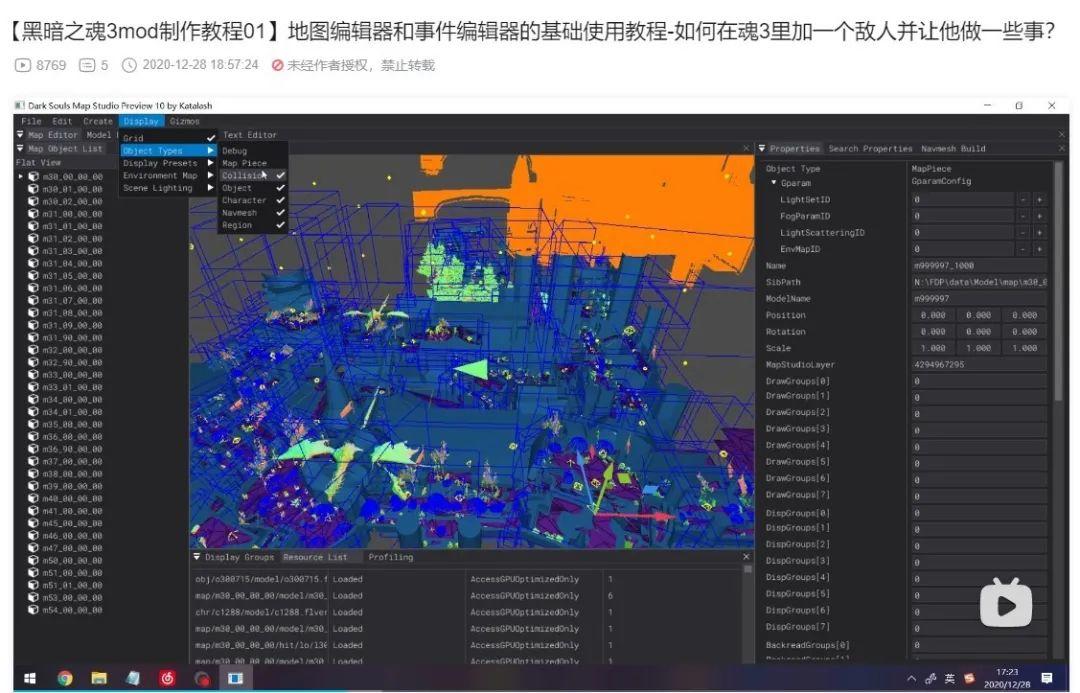Click the minus button for FogParamID
This screenshot has height=693, width=1080.
[1023, 216]
